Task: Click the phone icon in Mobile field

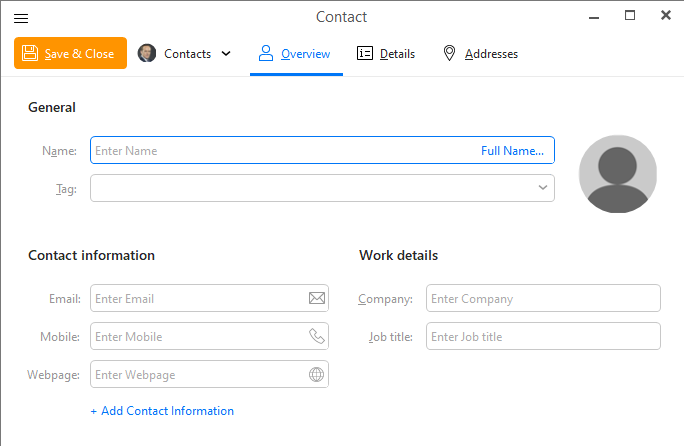Action: (x=317, y=336)
